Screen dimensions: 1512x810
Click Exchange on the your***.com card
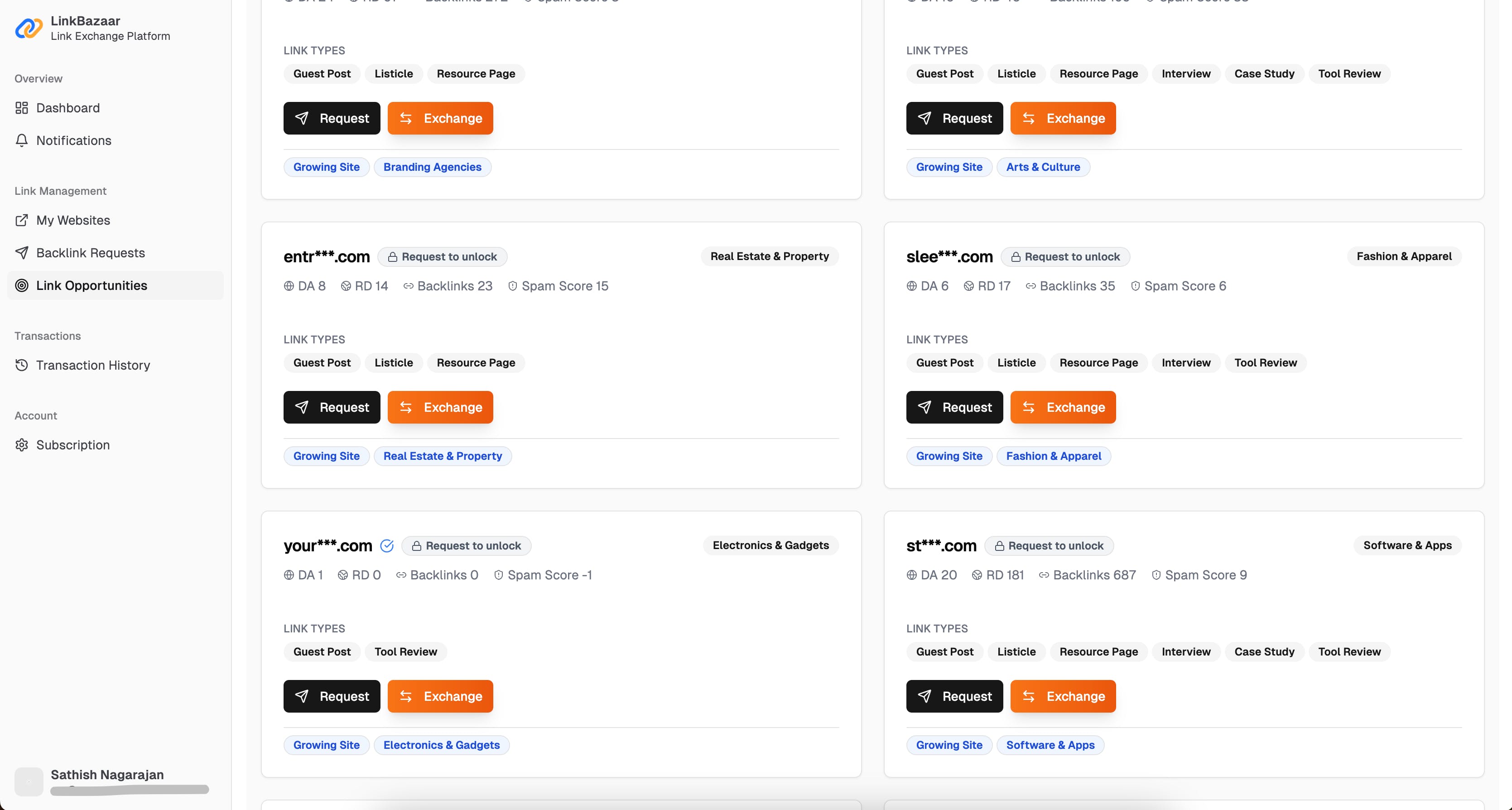coord(440,696)
